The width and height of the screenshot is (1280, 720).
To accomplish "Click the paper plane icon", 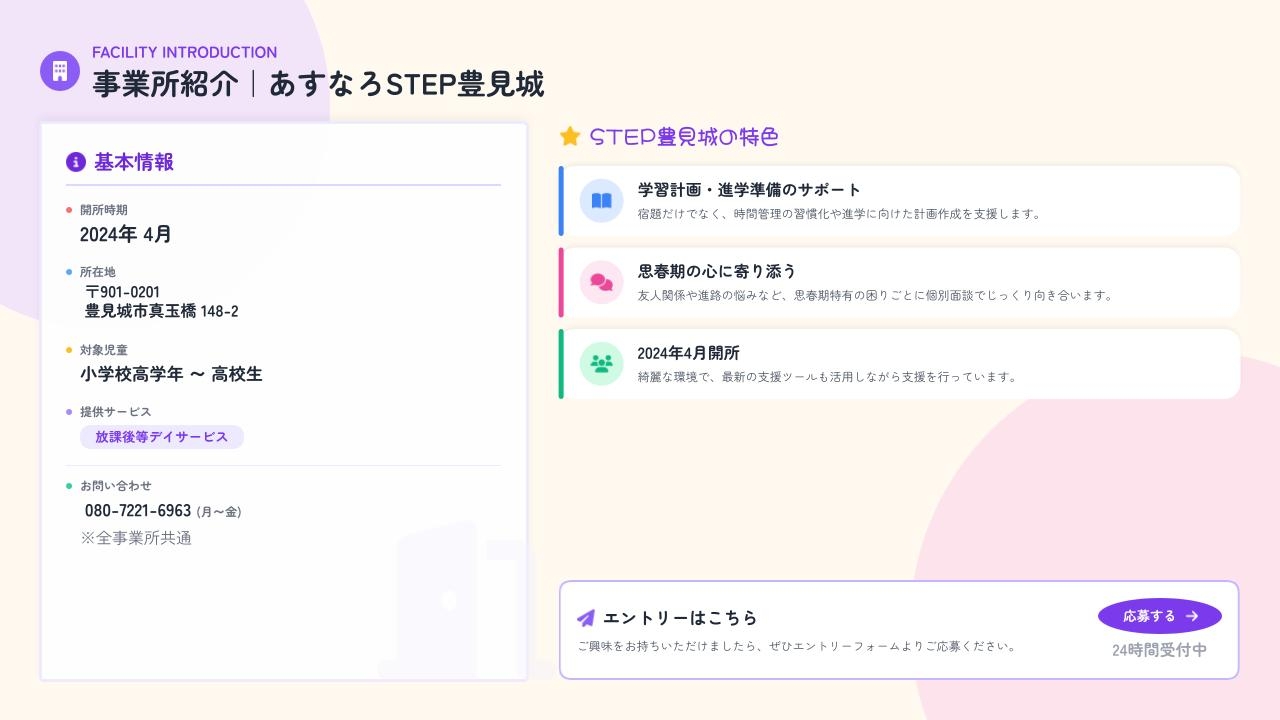I will (x=586, y=618).
